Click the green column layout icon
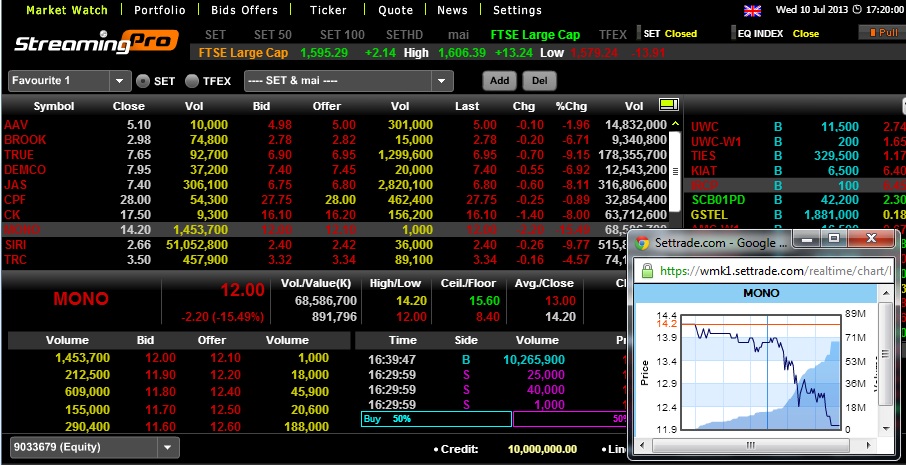The image size is (906, 465). tap(668, 105)
